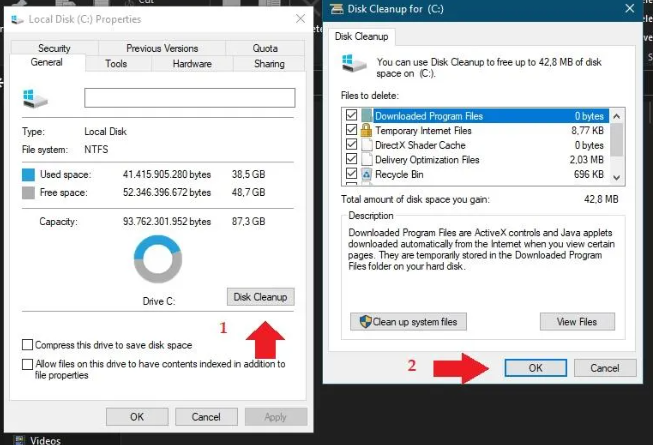Viewport: 653px width, 445px height.
Task: Click the drive icon in Disk Cleanup header
Action: click(x=354, y=63)
